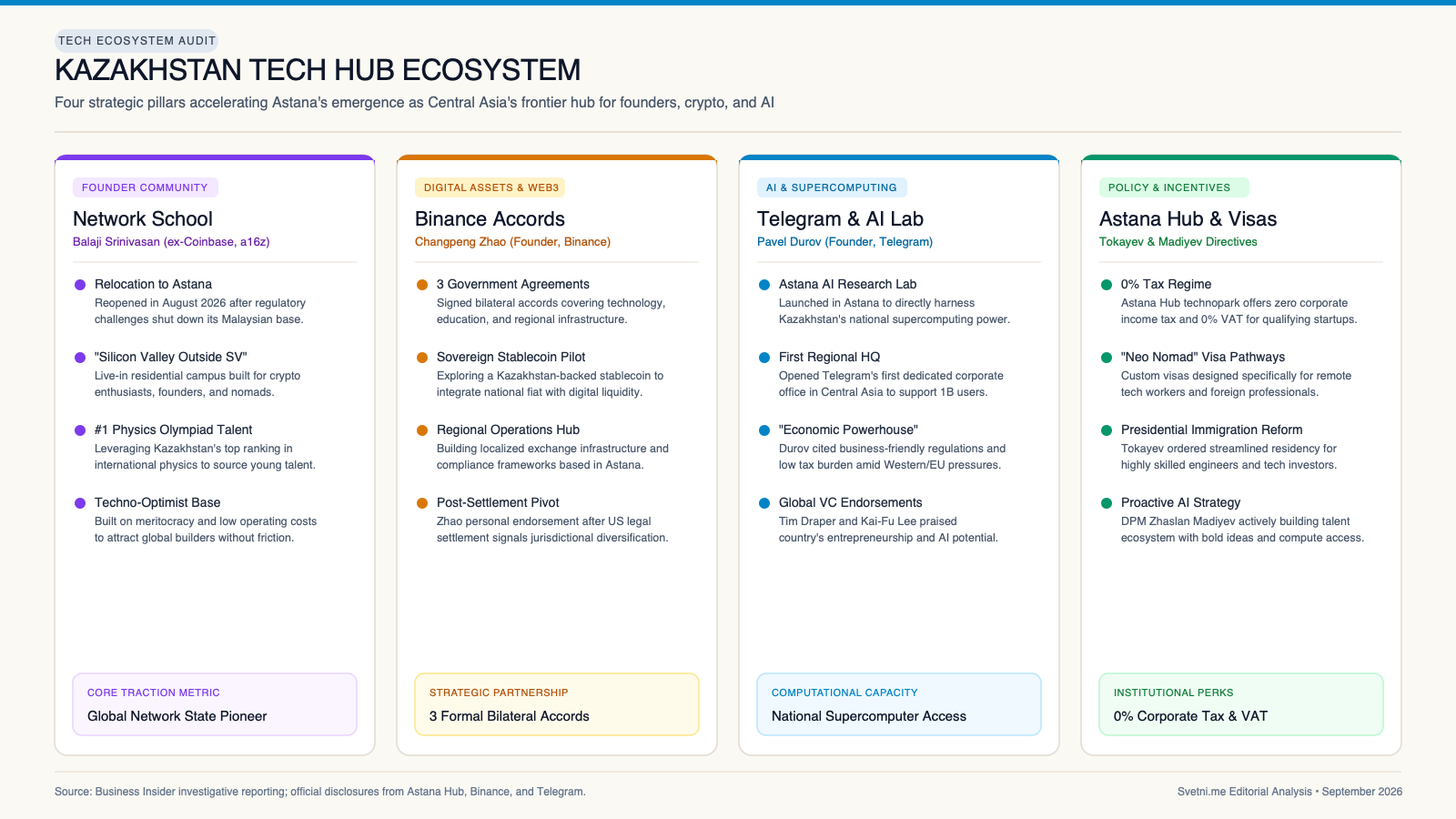Click the "3 Government Agreements" item title
Screen dimensions: 1456x819
513,285
